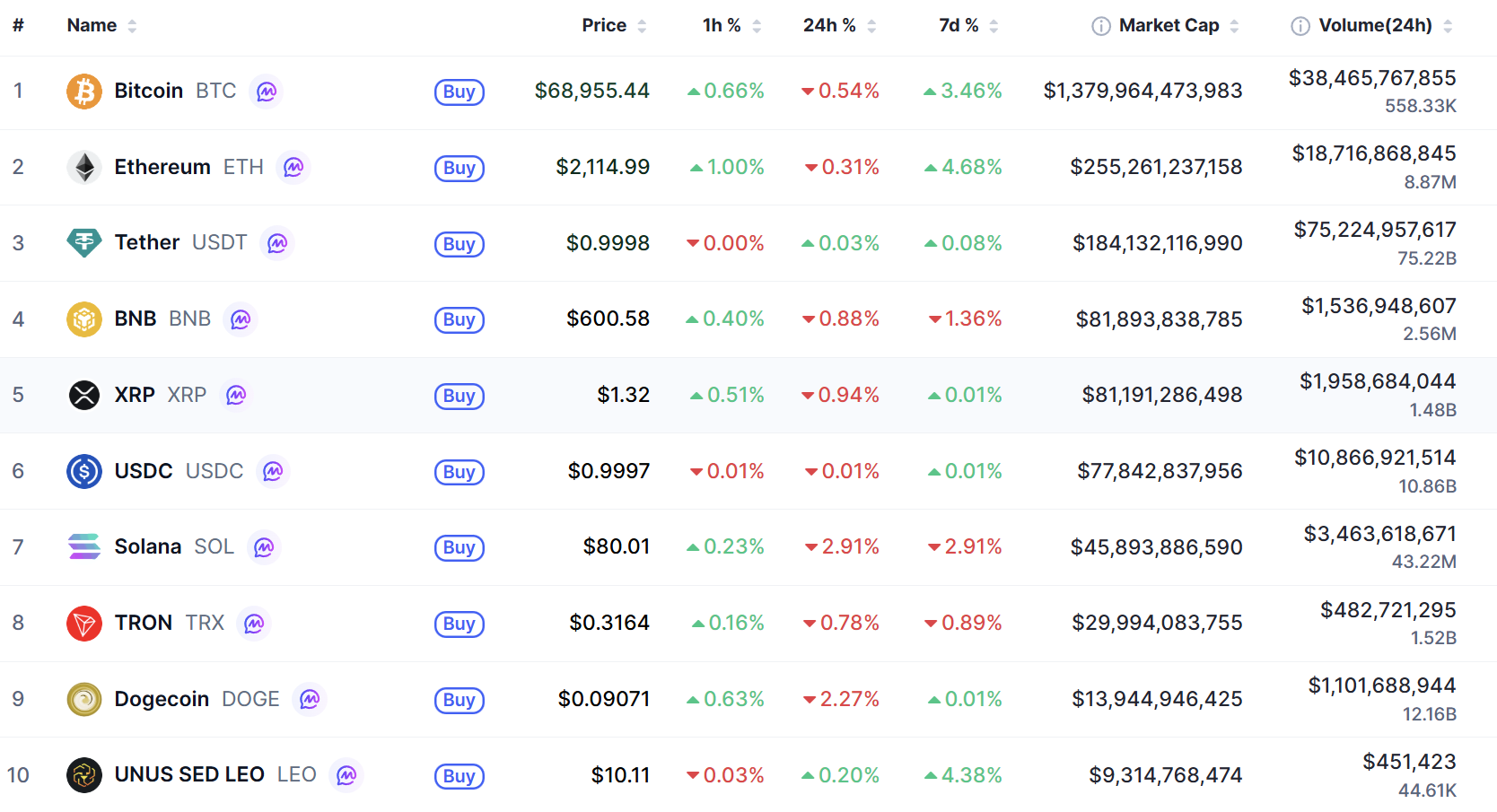
Task: Click Ethereum's market cap value
Action: [1156, 167]
